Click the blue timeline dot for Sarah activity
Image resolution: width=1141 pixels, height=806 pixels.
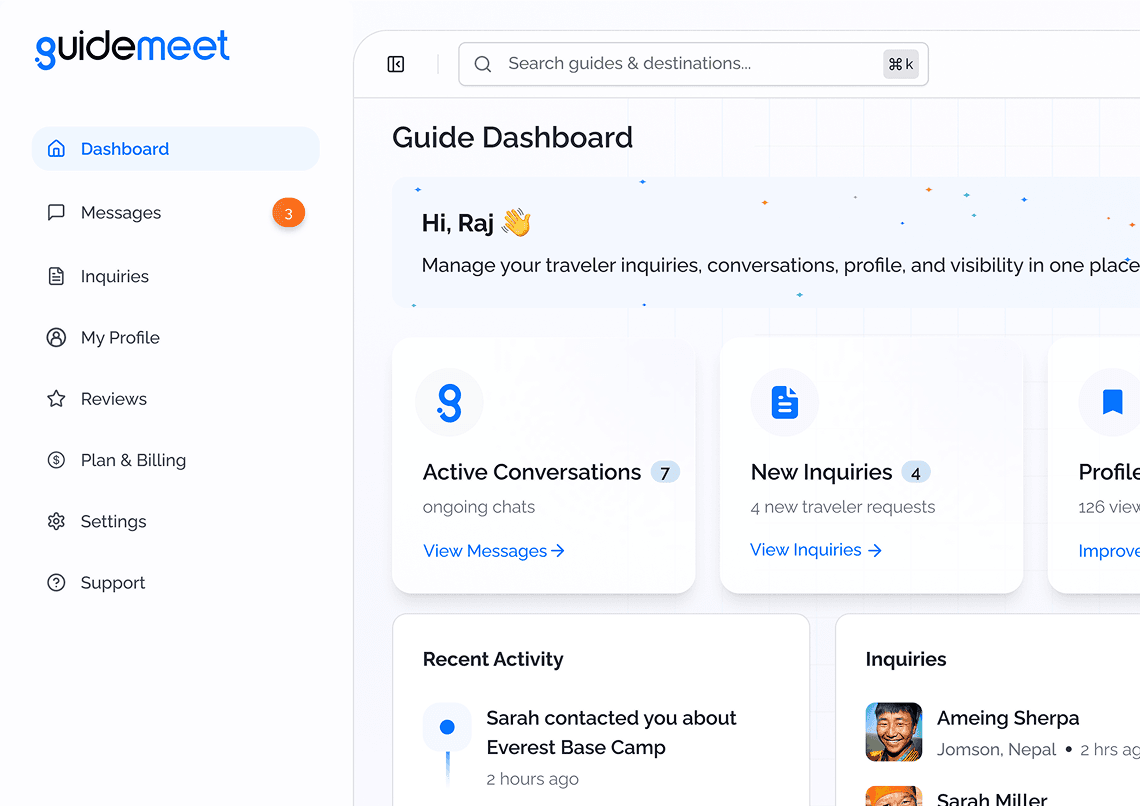[448, 727]
